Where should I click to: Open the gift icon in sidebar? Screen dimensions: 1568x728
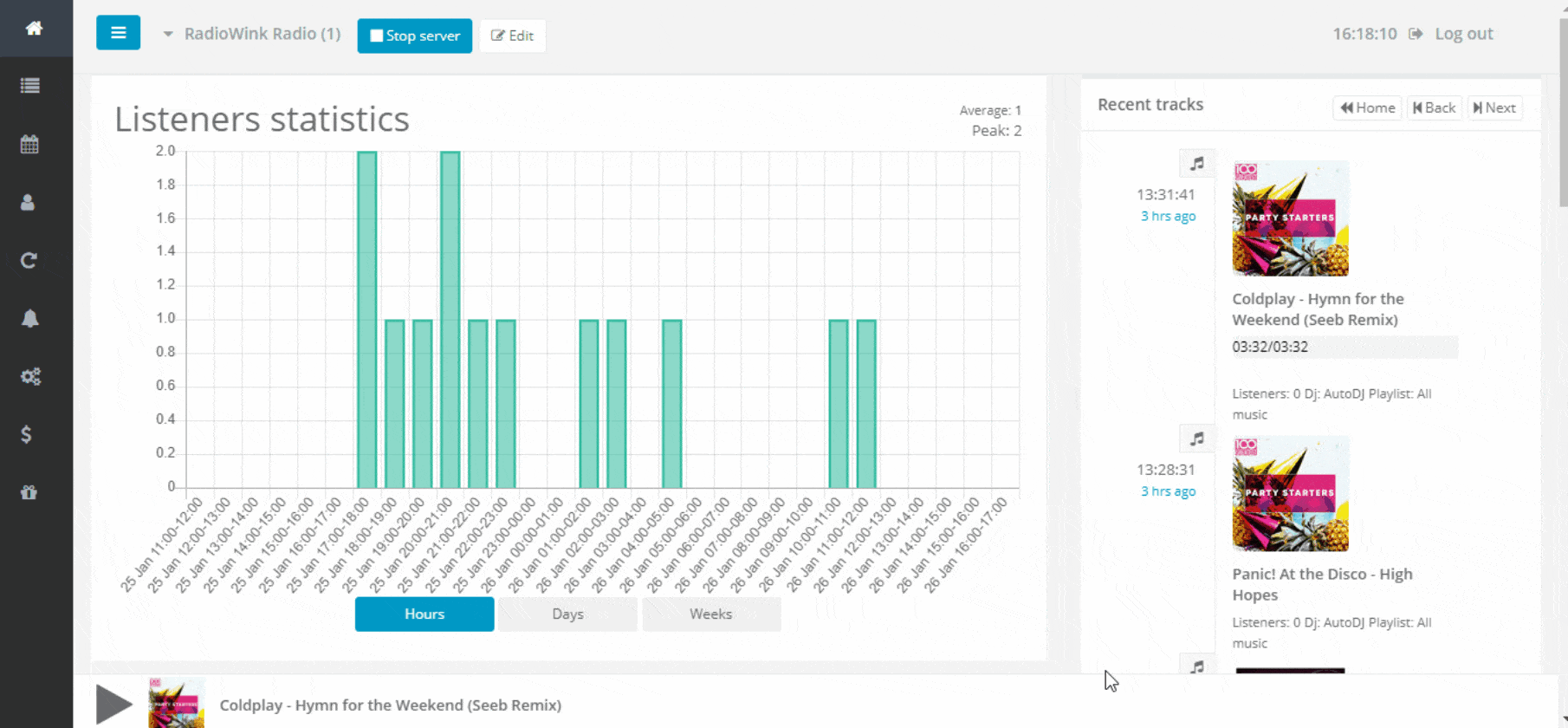click(29, 492)
